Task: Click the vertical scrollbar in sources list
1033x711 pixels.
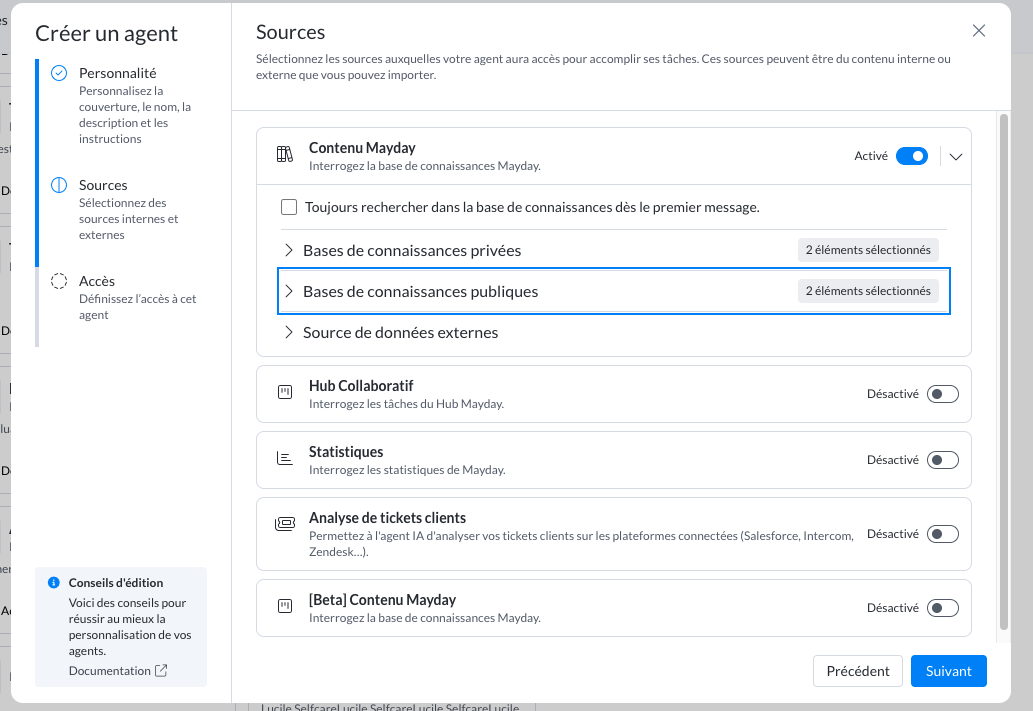Action: [x=1003, y=370]
